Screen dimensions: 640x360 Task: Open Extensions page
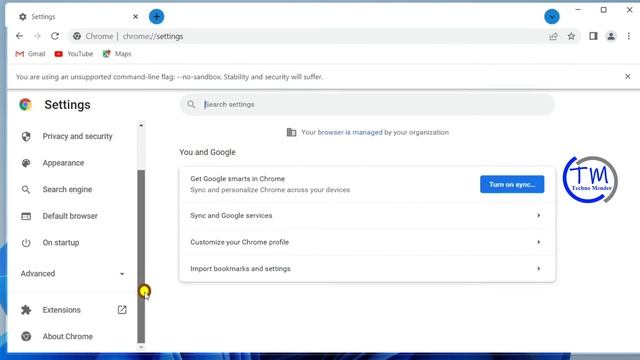(x=61, y=310)
